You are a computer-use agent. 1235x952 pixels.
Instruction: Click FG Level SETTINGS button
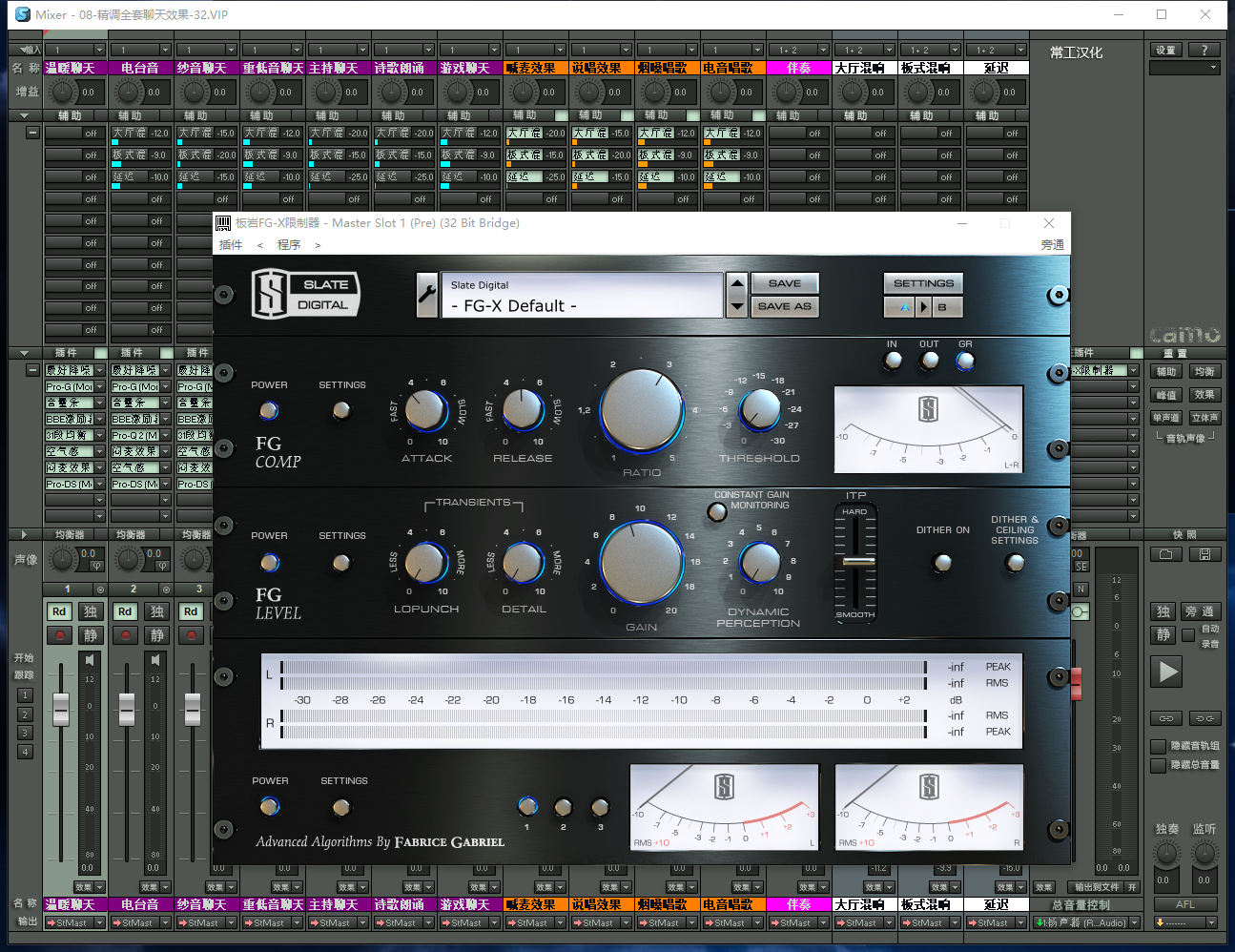pyautogui.click(x=340, y=563)
